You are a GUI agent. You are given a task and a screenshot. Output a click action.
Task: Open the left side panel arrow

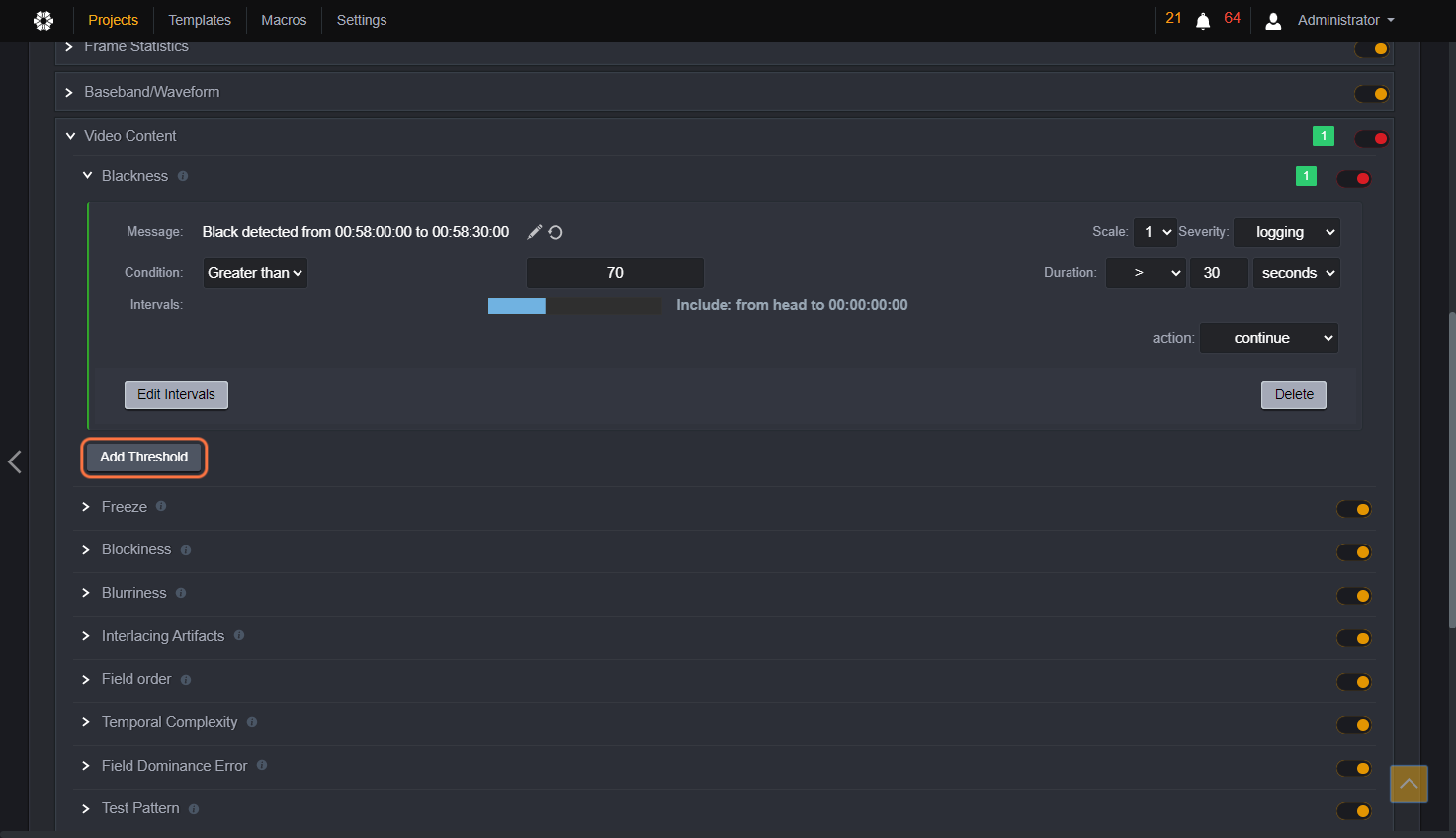14,461
